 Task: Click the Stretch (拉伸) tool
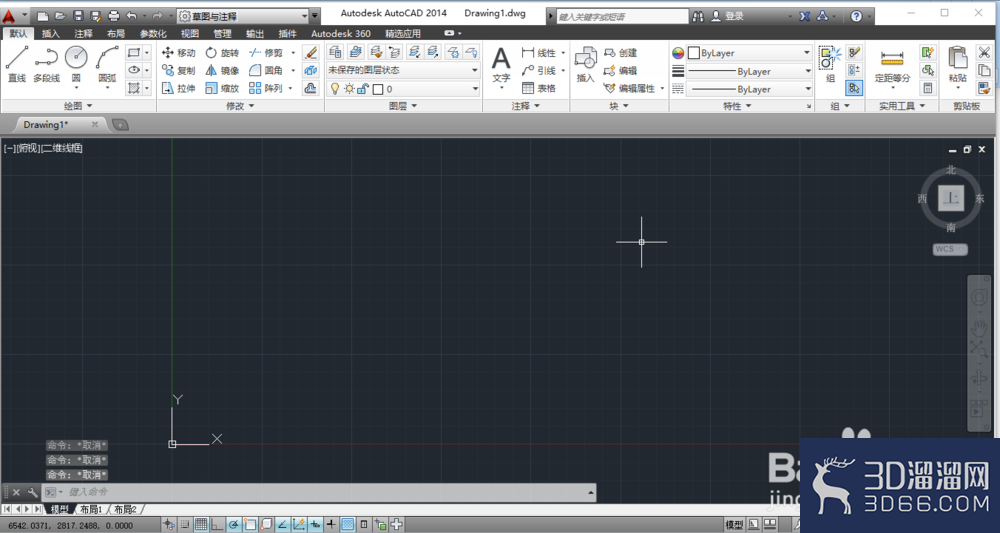click(x=179, y=89)
